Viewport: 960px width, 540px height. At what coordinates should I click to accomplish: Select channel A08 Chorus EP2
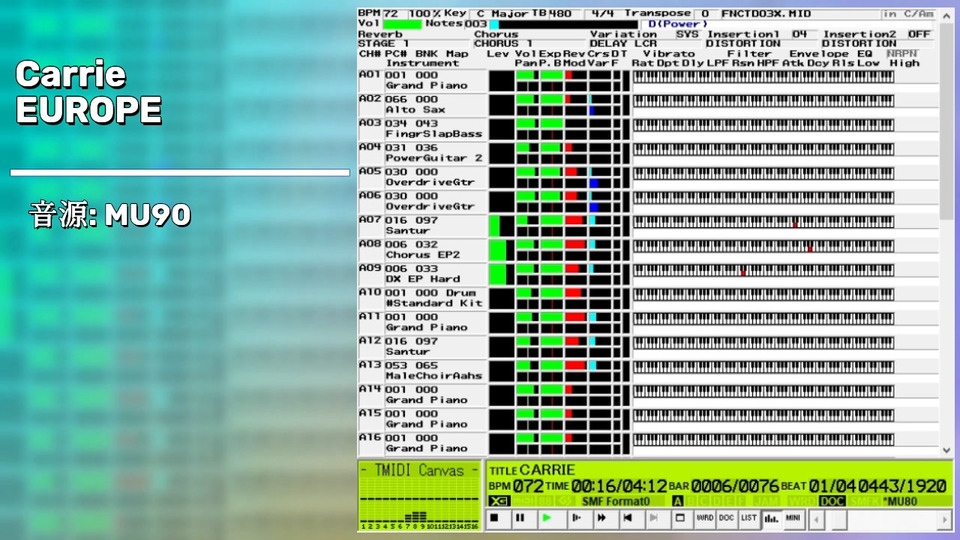(x=422, y=249)
